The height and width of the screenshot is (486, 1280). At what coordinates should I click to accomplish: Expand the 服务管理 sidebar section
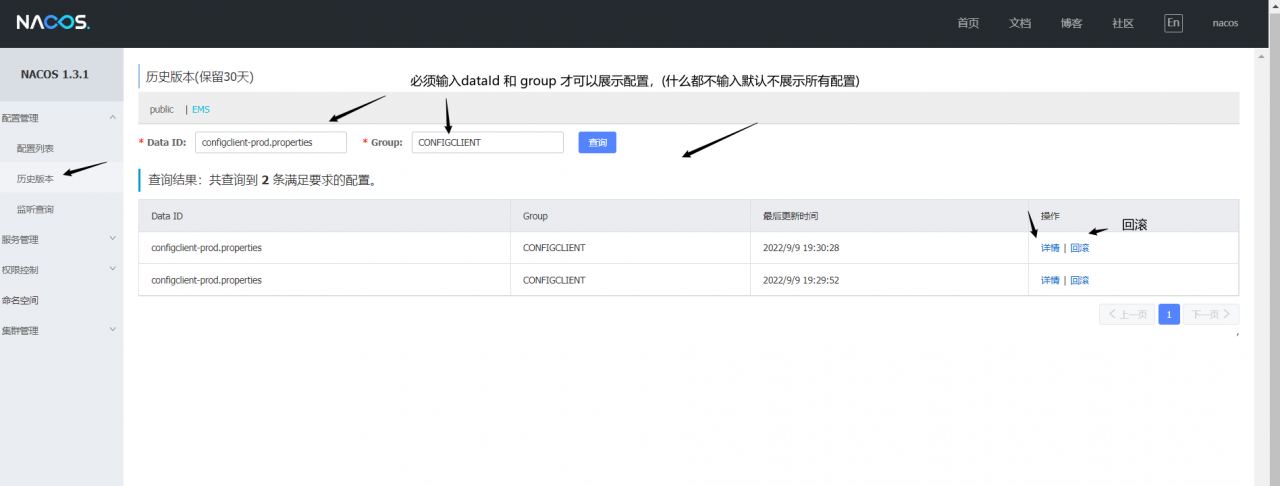coord(61,239)
